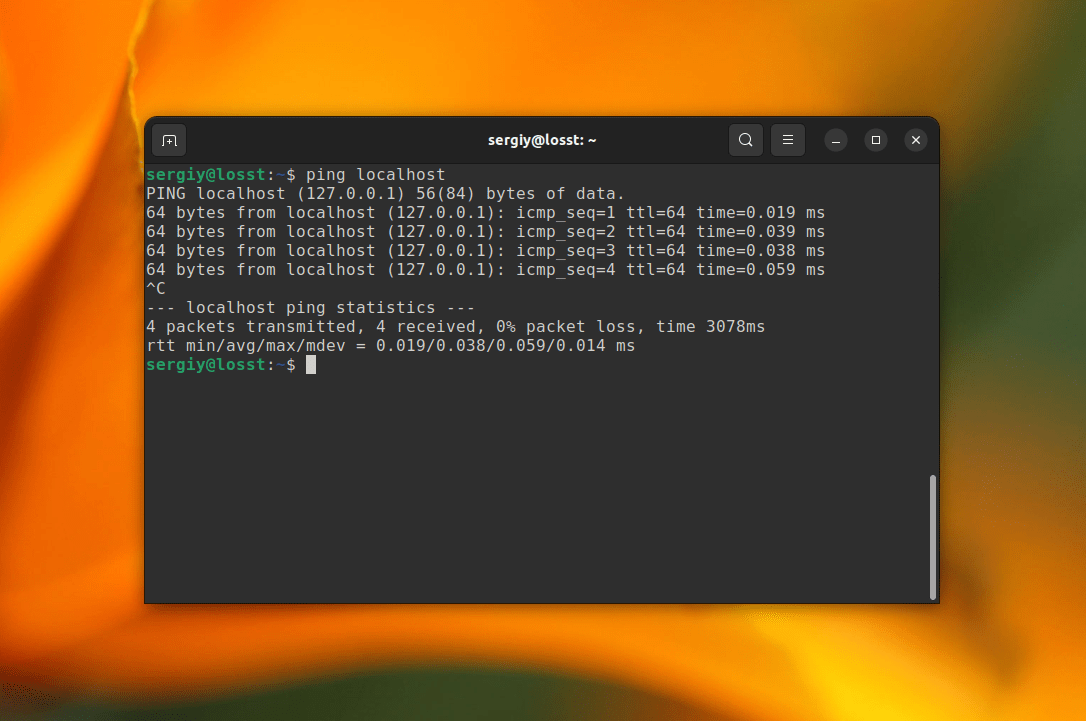Click the cursor at the last prompt
The width and height of the screenshot is (1086, 721).
point(311,365)
